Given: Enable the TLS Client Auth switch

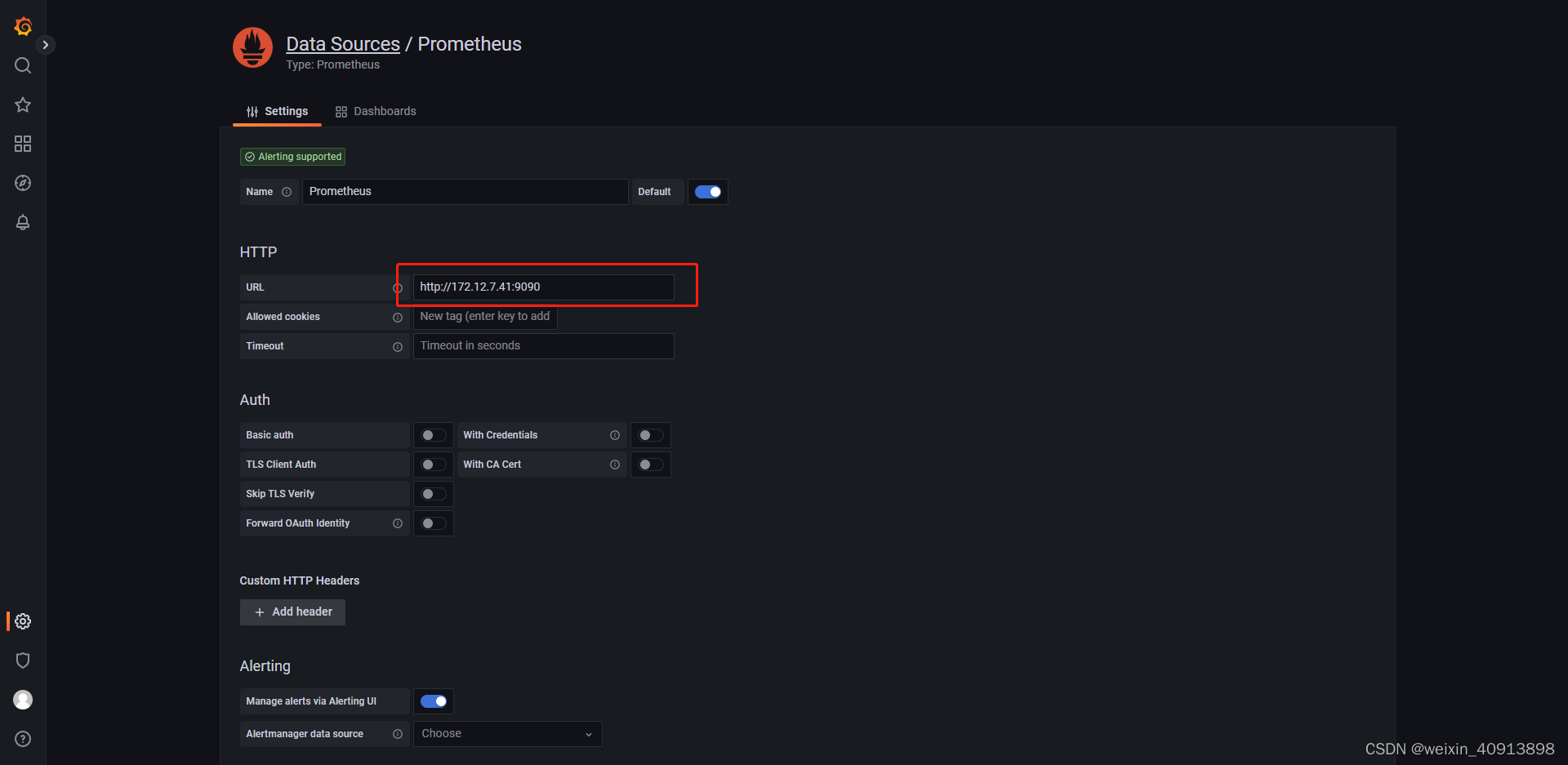Looking at the screenshot, I should 434,465.
